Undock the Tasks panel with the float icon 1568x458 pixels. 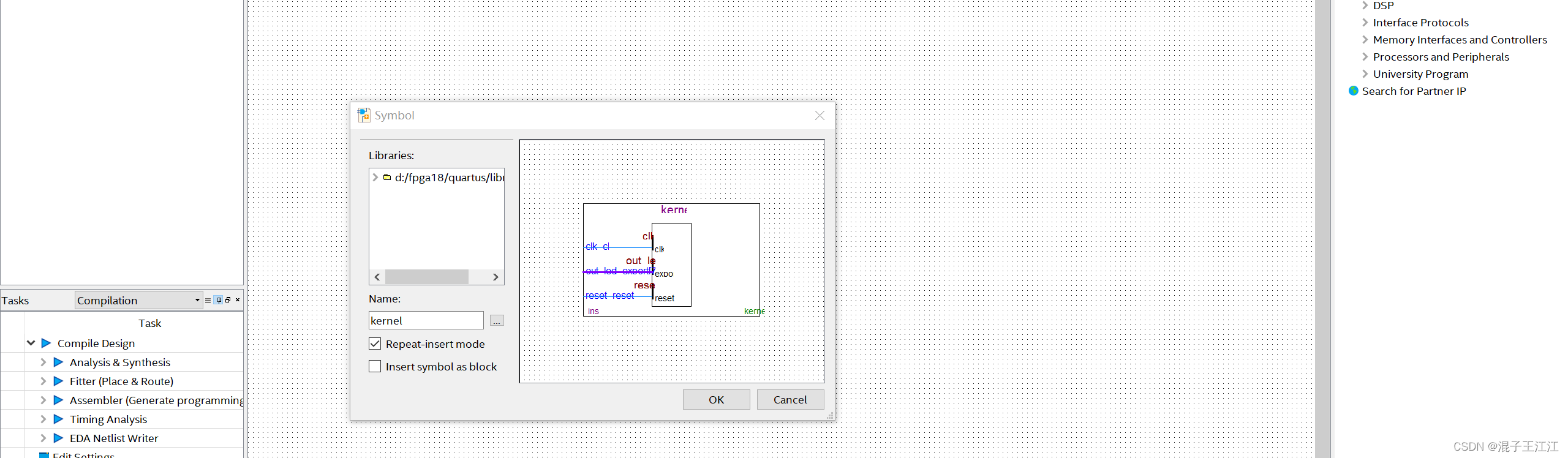coord(228,300)
